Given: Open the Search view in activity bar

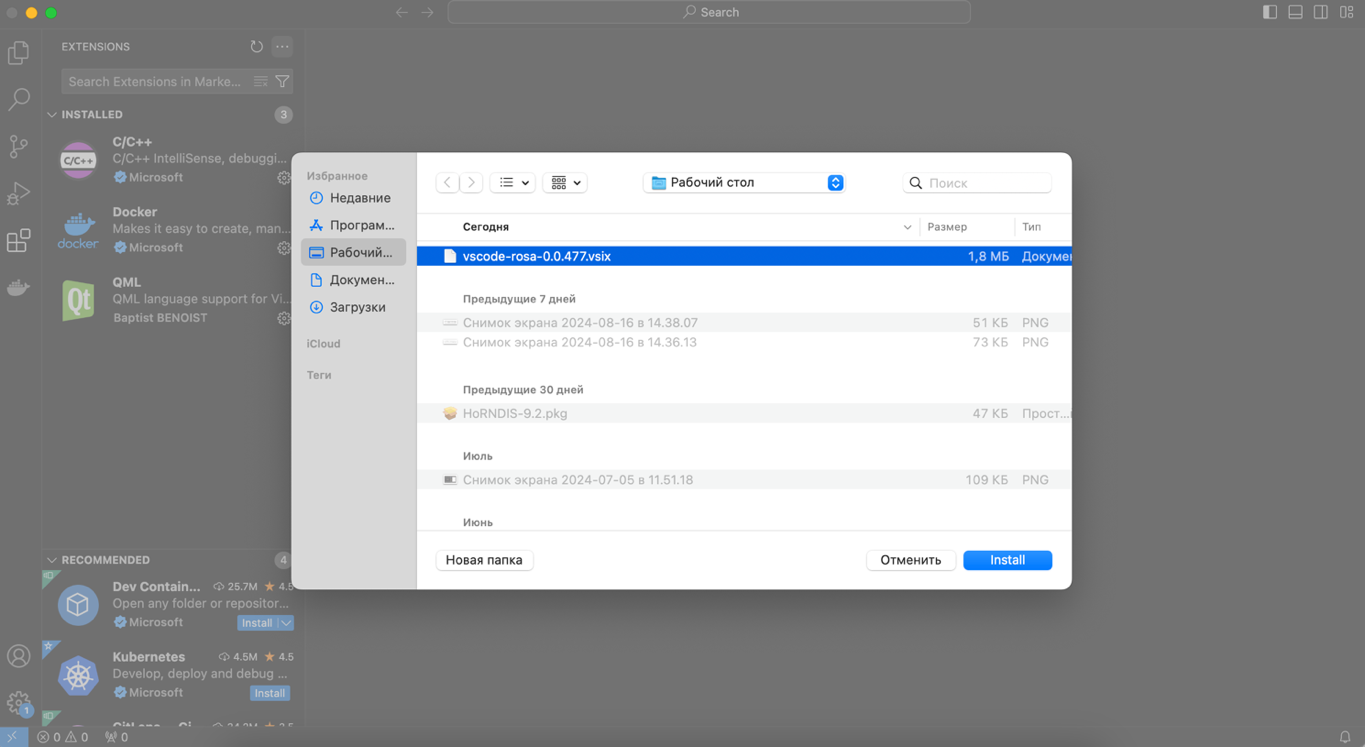Looking at the screenshot, I should [x=19, y=99].
